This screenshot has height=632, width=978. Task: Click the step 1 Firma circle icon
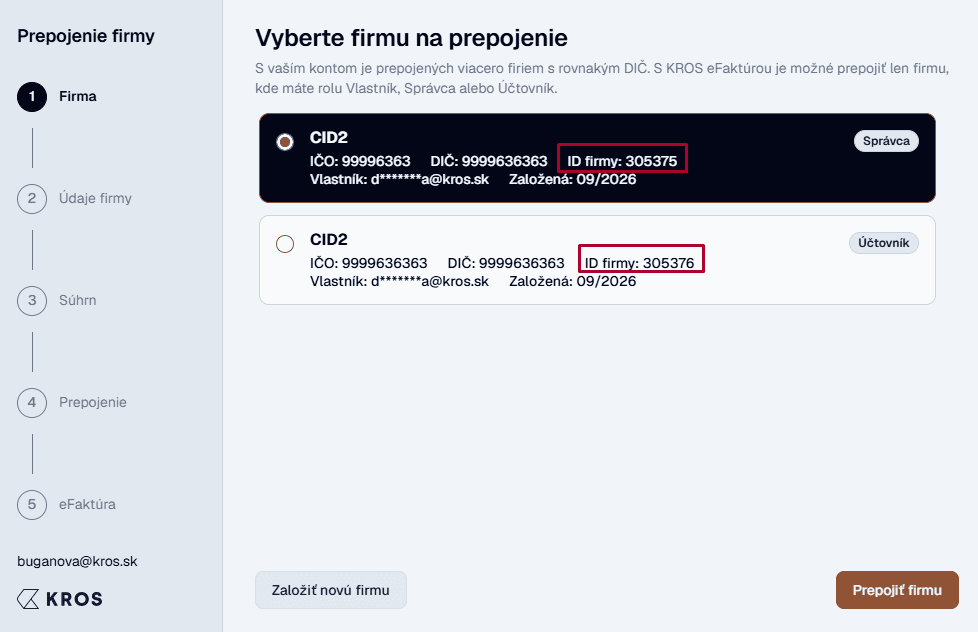32,97
